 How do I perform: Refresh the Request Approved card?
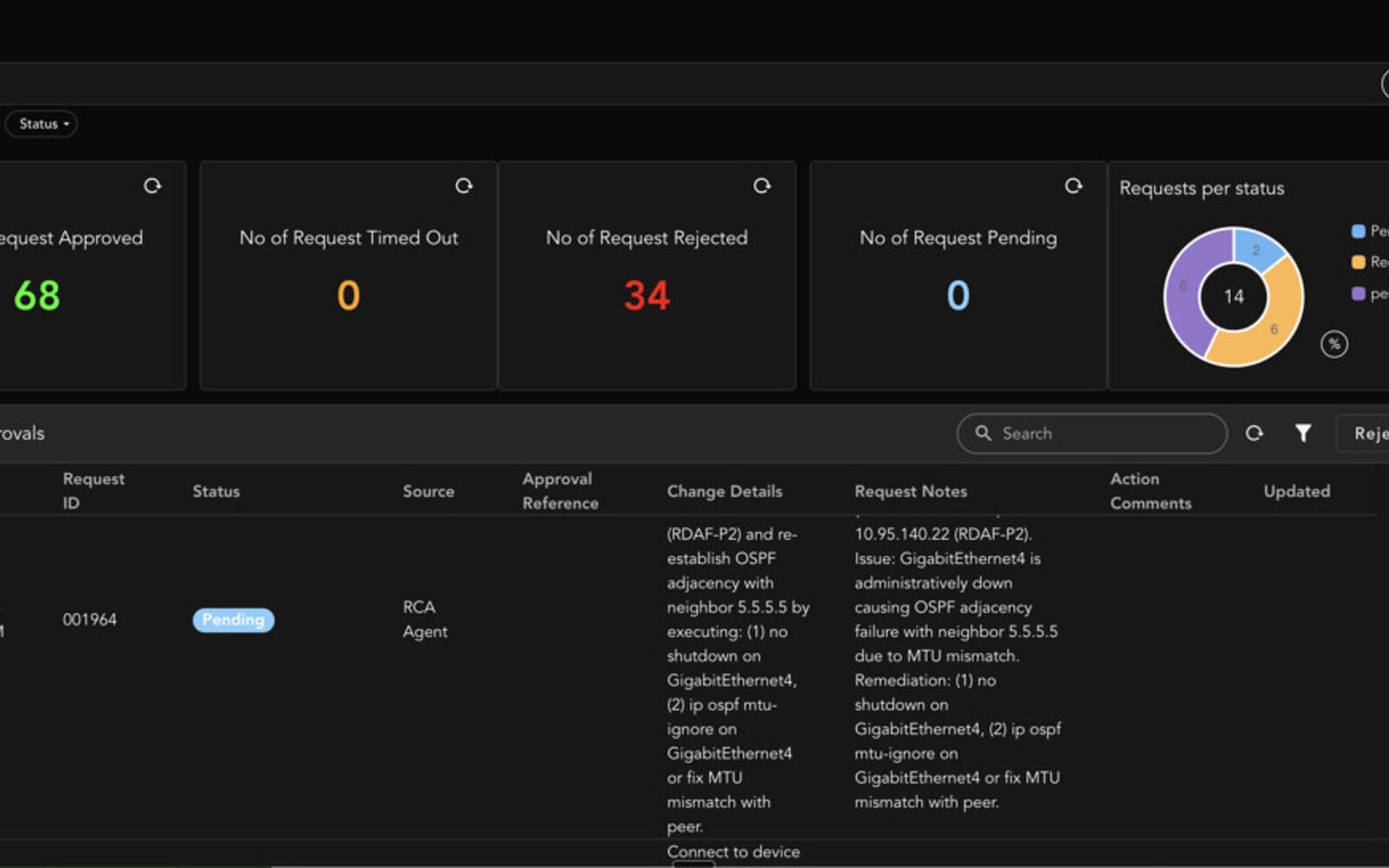coord(153,186)
